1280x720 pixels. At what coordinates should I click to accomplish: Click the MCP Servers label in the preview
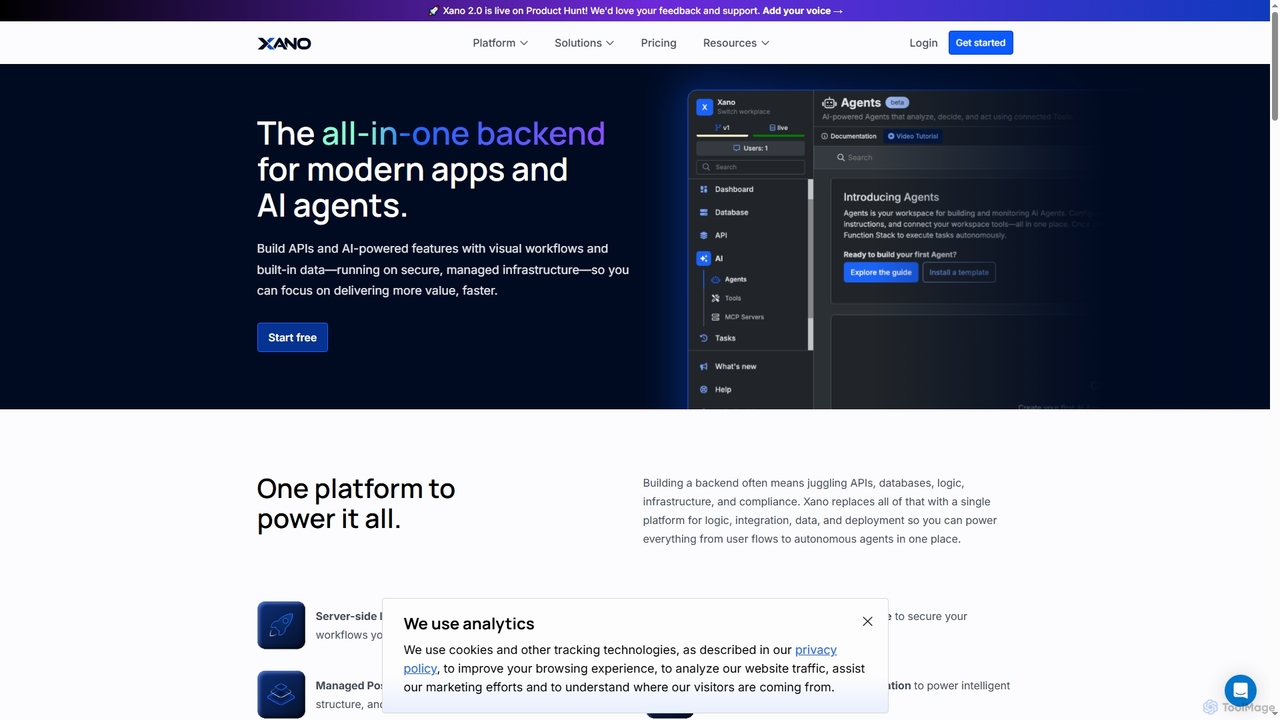pyautogui.click(x=744, y=317)
